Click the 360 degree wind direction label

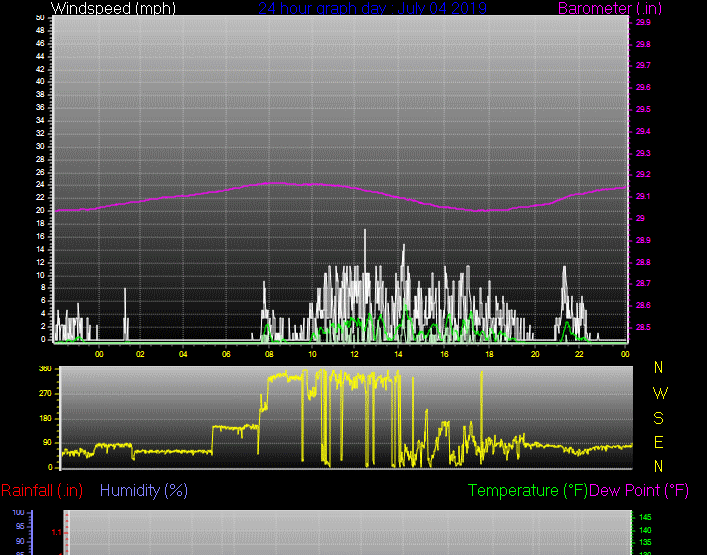click(44, 369)
